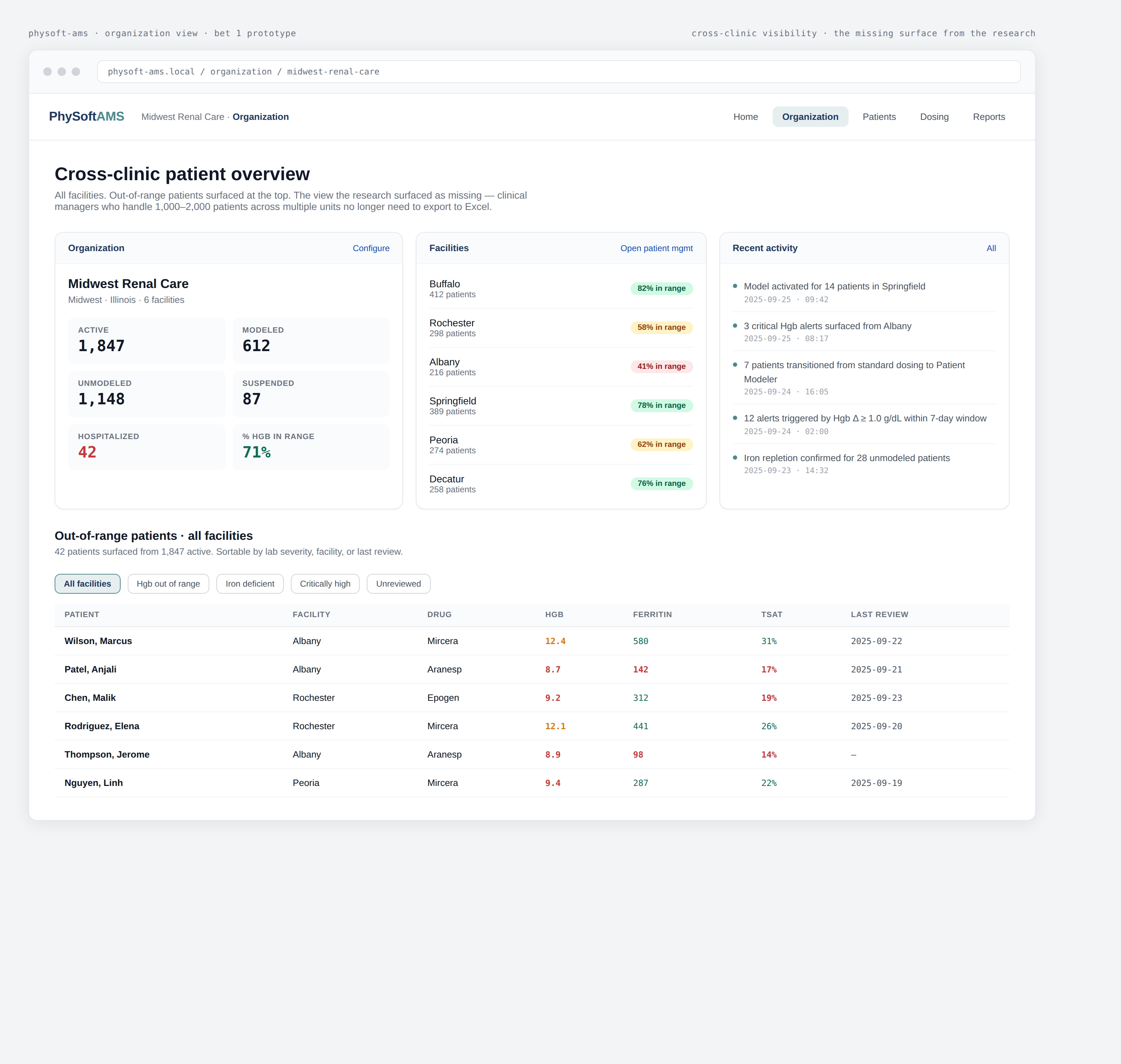View All recent activity
This screenshot has width=1121, height=1064.
coord(990,248)
